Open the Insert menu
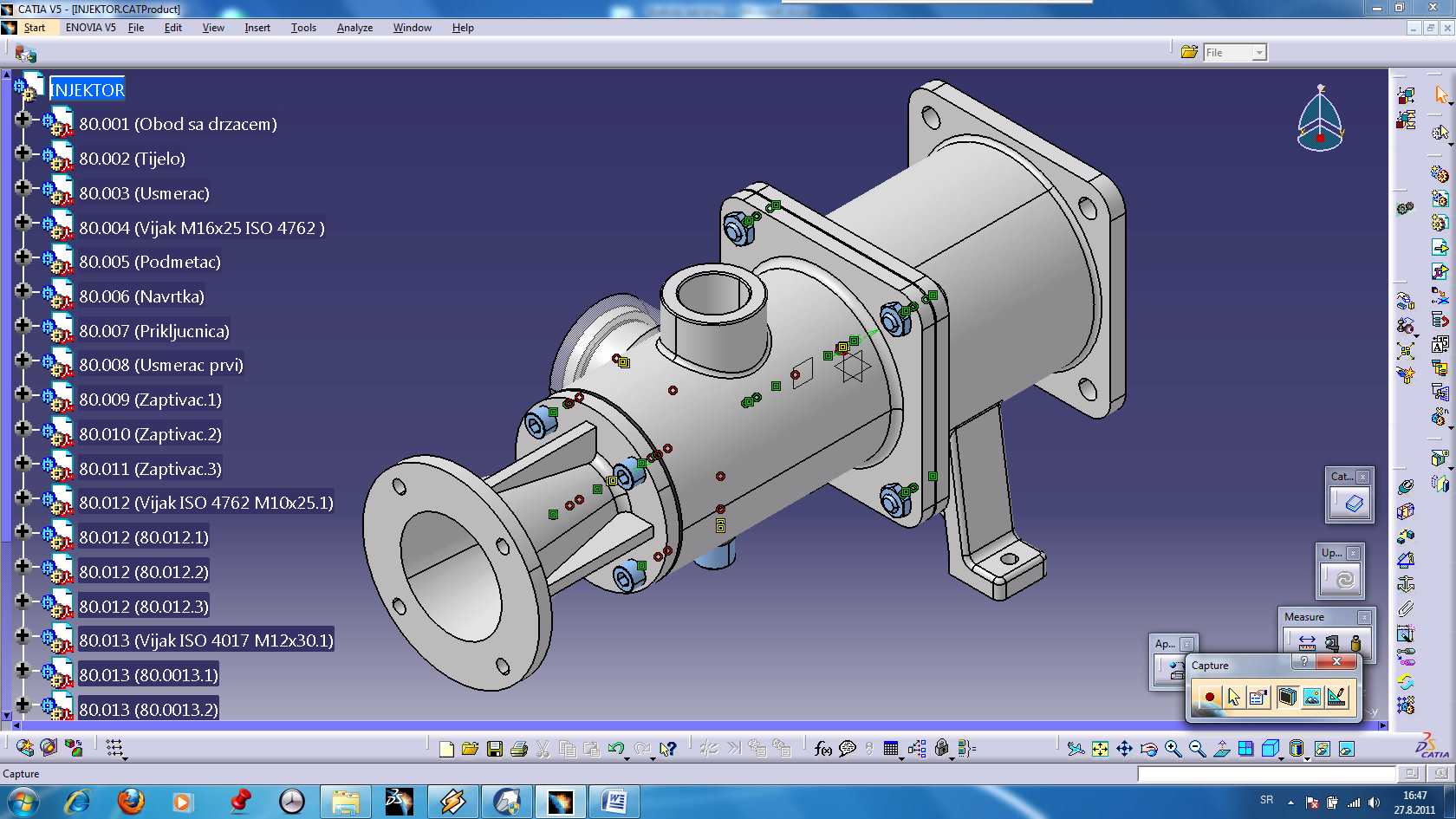 [x=257, y=28]
